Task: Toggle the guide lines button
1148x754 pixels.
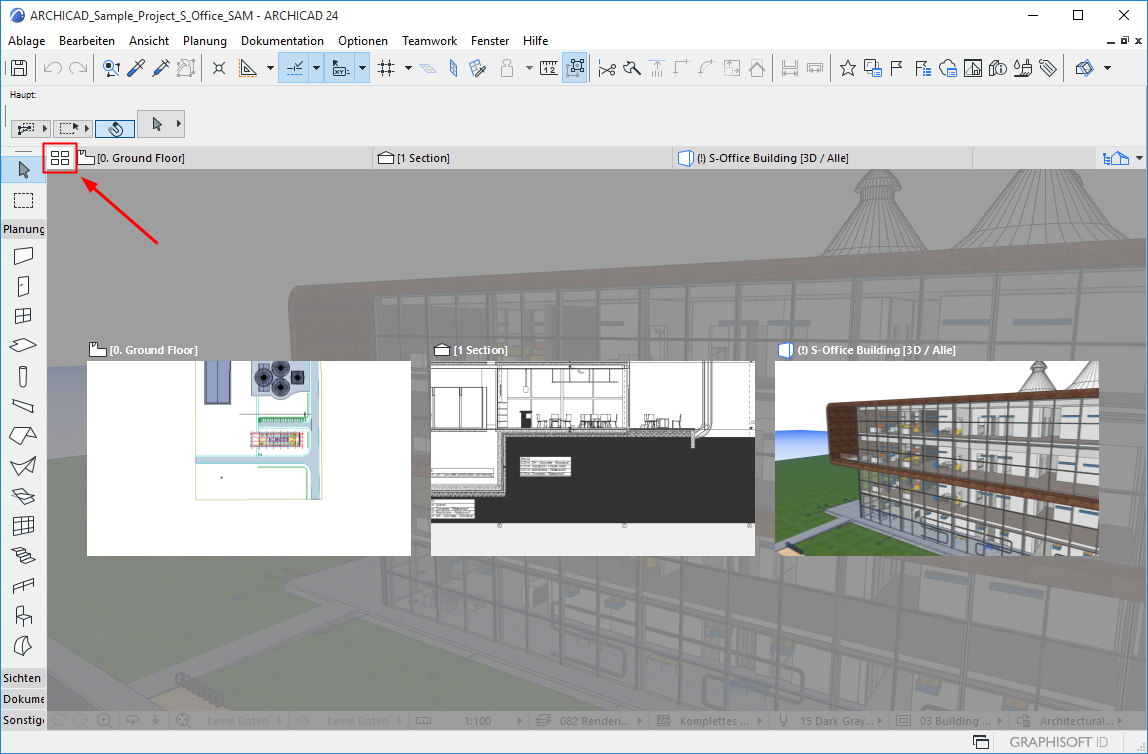Action: [x=247, y=68]
